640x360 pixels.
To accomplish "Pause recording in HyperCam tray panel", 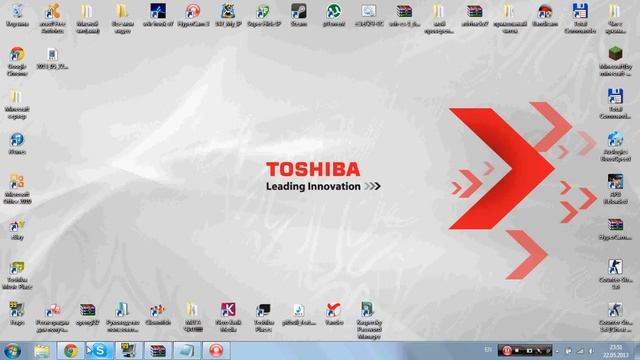I will tap(507, 350).
